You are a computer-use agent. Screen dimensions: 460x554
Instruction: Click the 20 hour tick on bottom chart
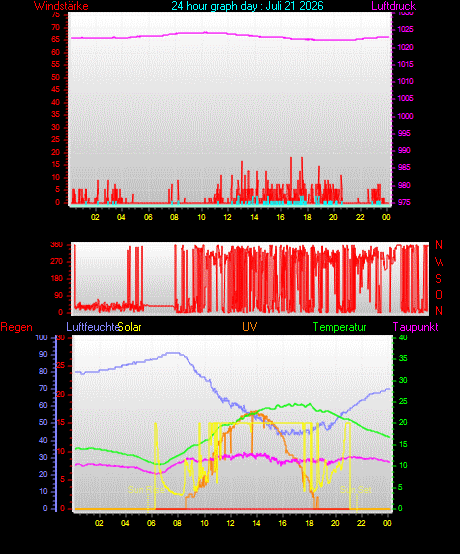(335, 523)
